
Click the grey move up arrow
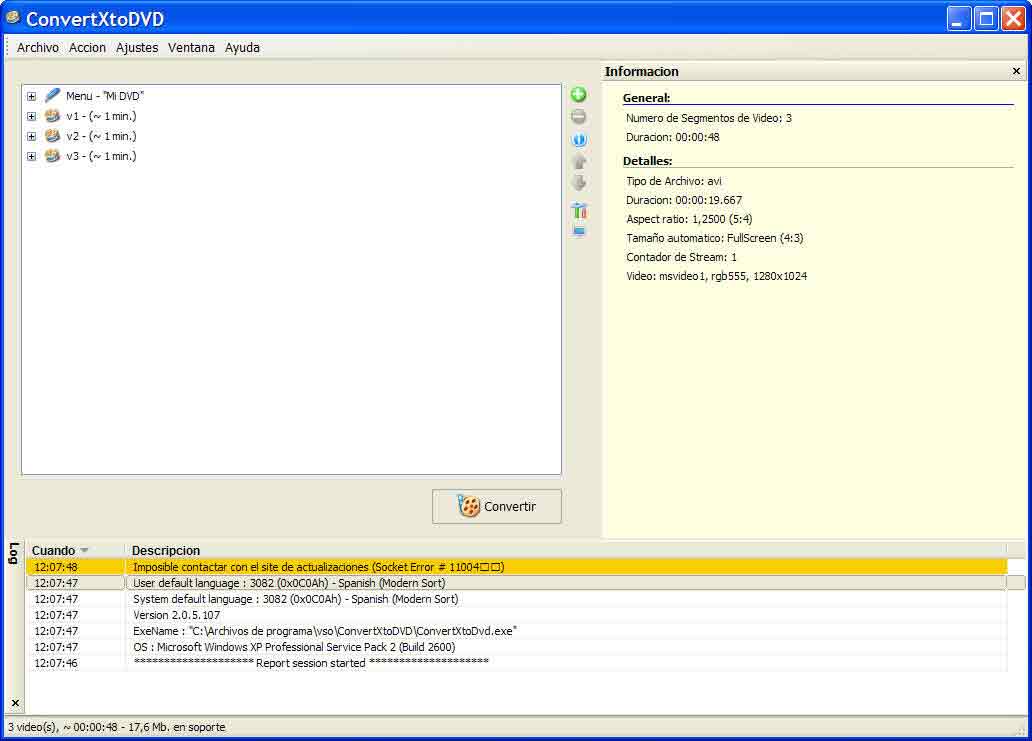click(579, 161)
